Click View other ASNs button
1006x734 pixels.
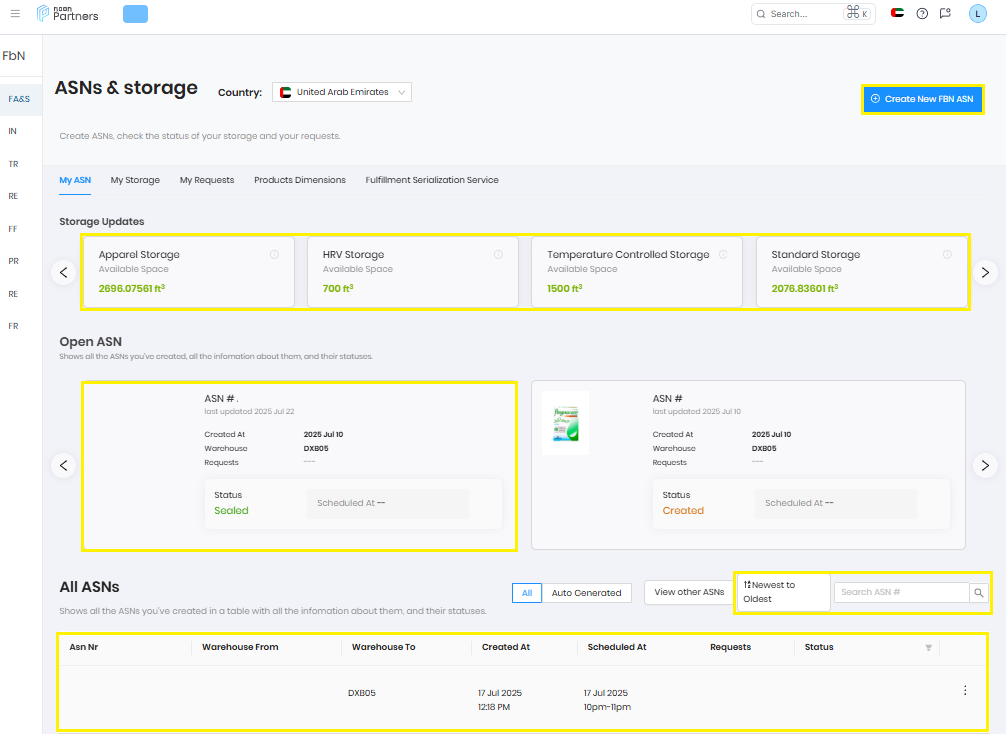click(689, 592)
